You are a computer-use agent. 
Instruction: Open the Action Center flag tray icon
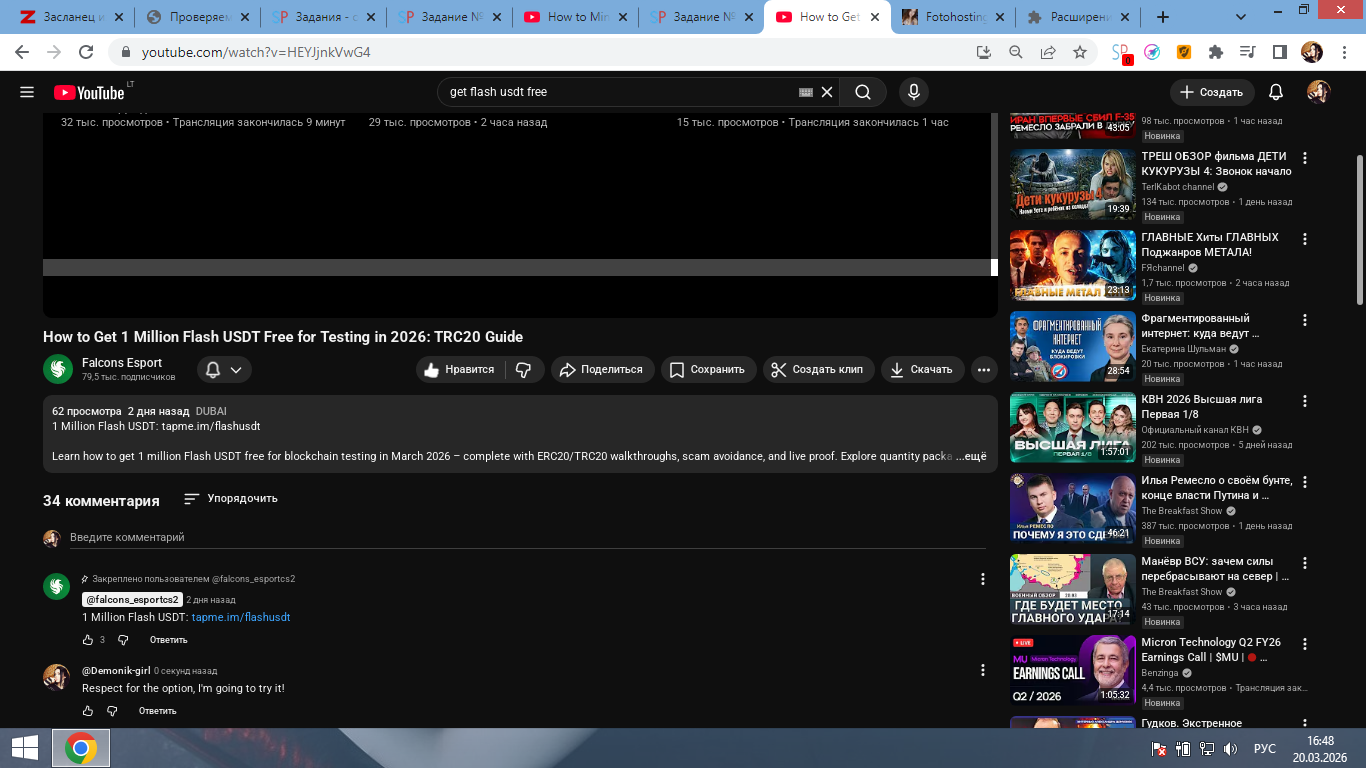click(x=1159, y=748)
